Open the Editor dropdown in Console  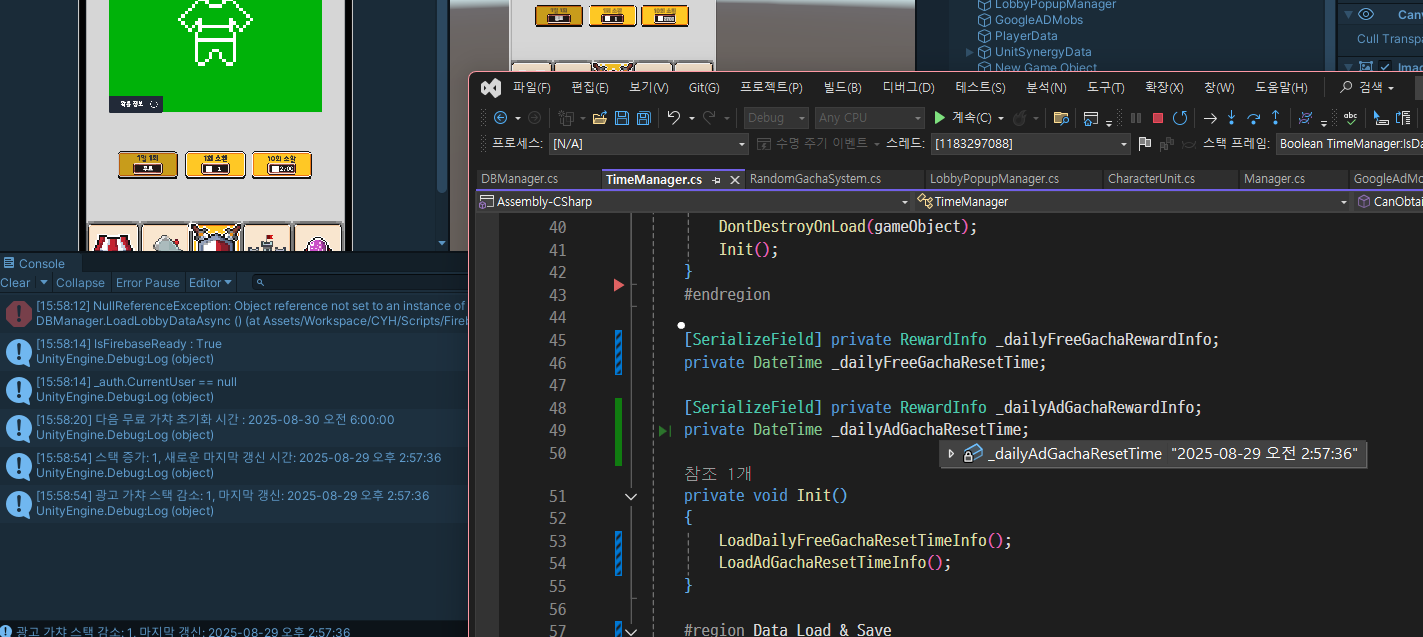point(211,283)
